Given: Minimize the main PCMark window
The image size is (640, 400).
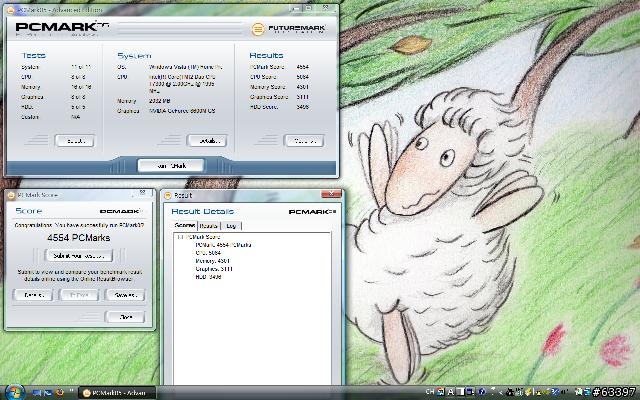Looking at the screenshot, I should (297, 8).
